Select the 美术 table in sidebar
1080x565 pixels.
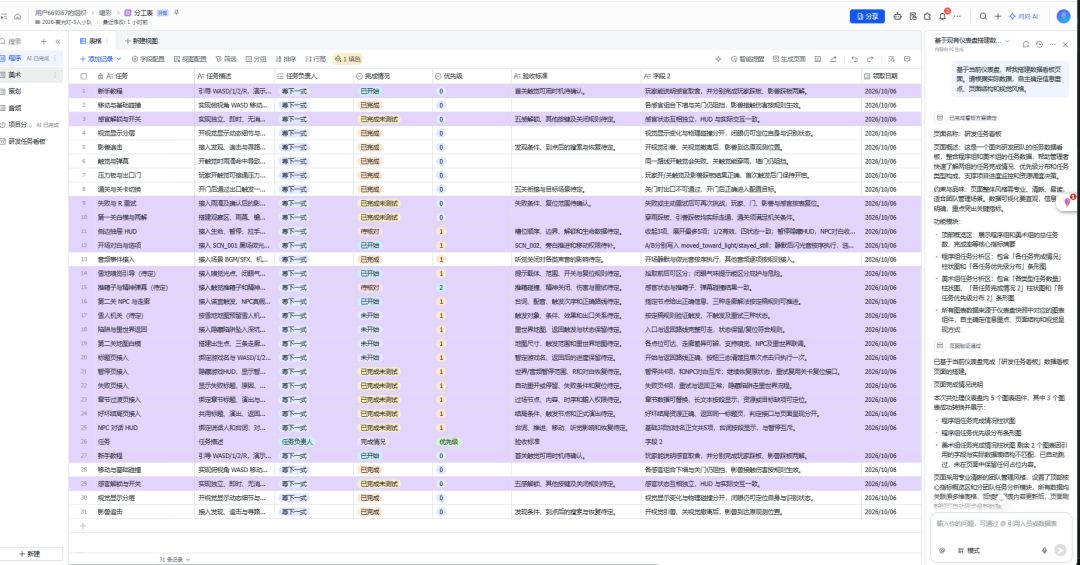31,74
